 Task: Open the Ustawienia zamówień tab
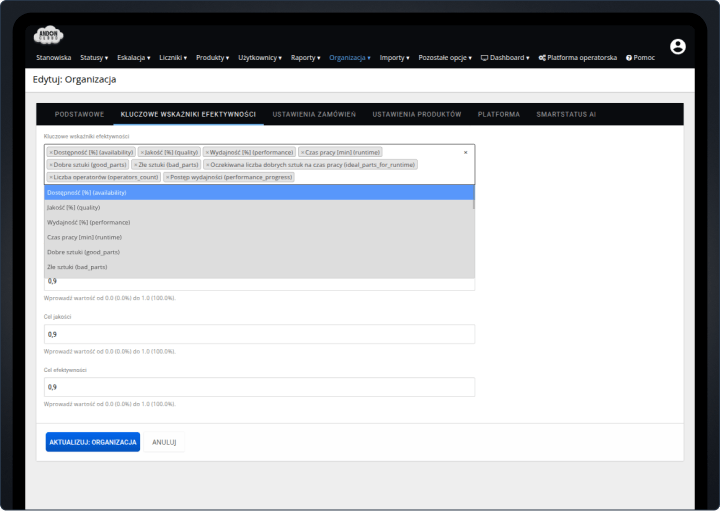314,115
